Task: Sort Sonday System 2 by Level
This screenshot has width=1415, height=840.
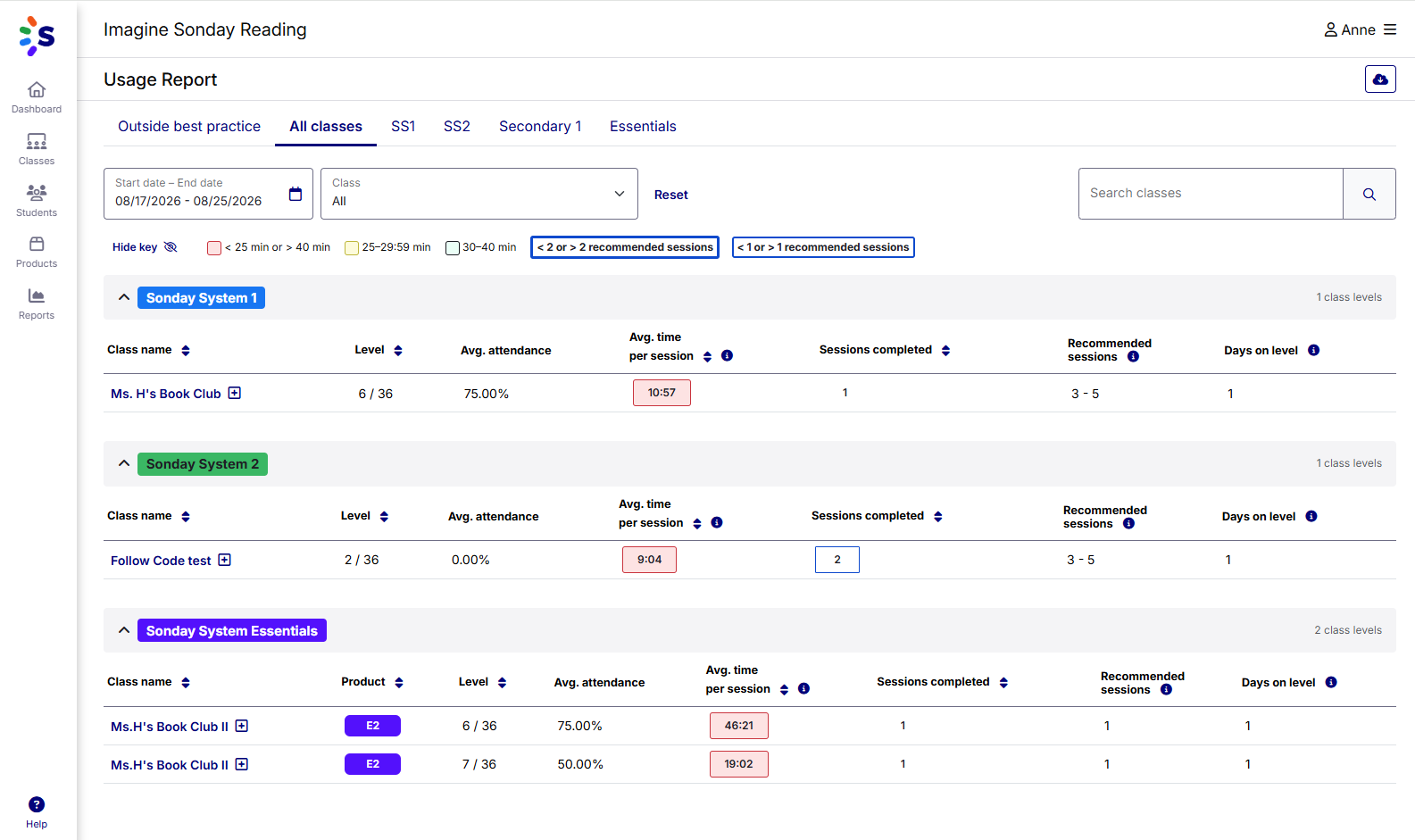Action: coord(384,516)
